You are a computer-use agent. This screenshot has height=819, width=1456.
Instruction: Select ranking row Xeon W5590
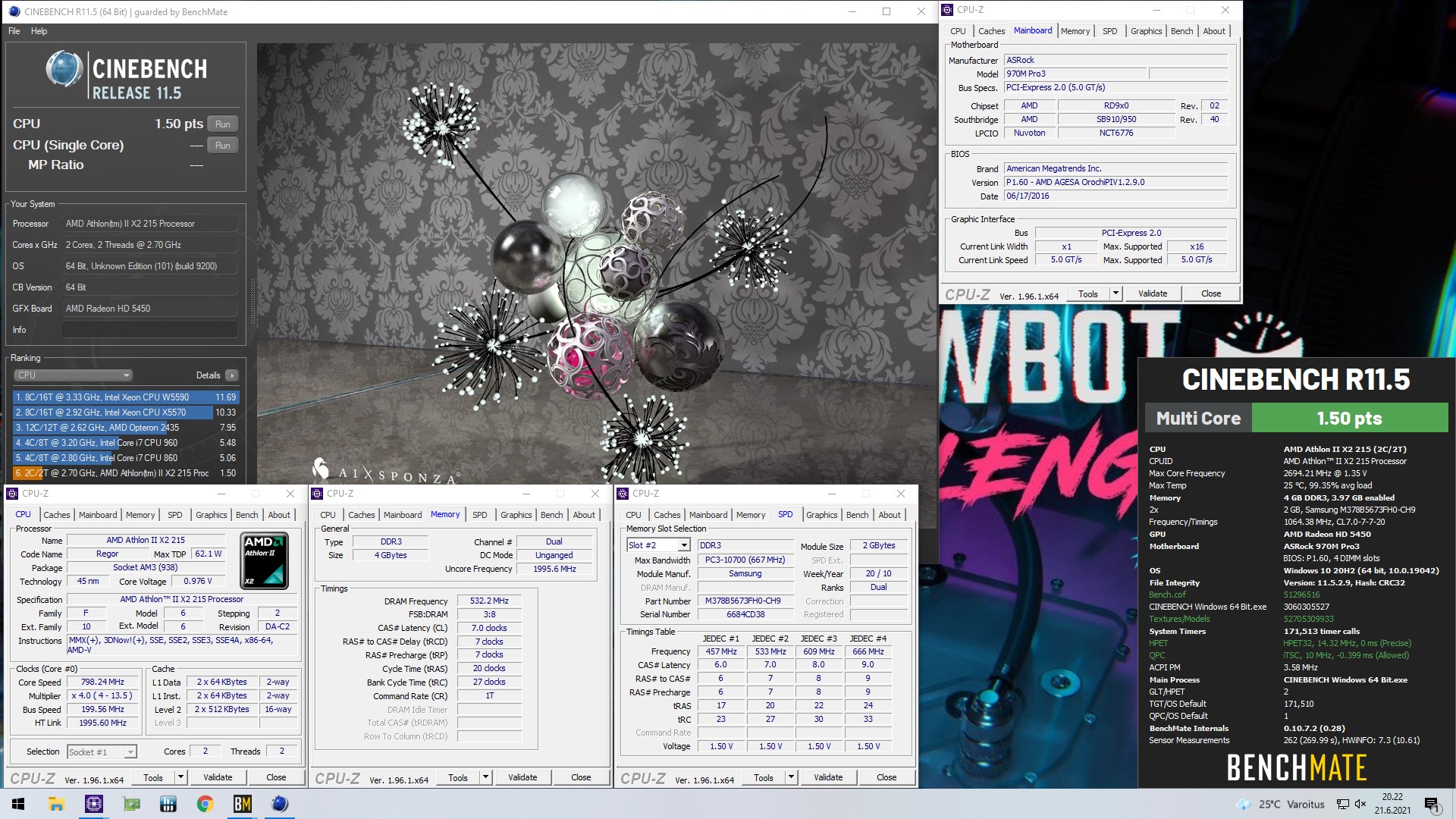pyautogui.click(x=126, y=397)
